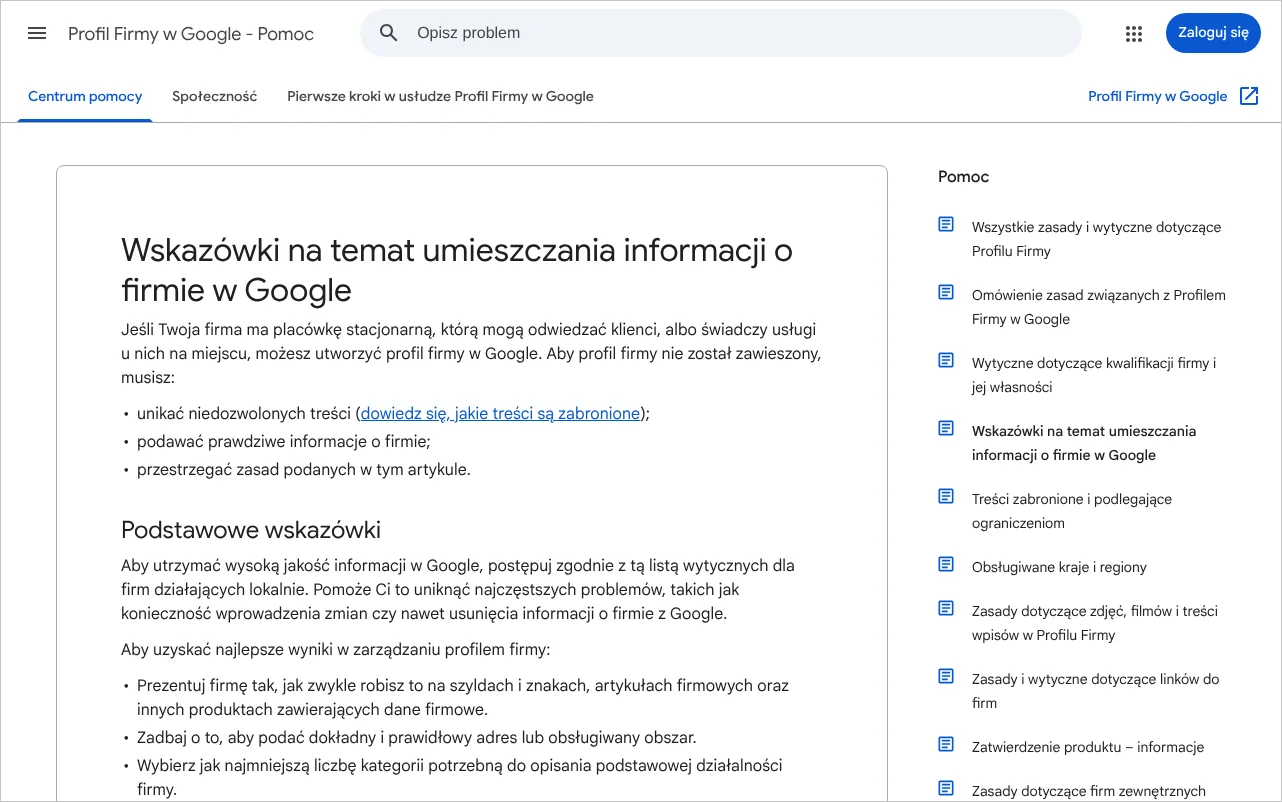Open Wytyczne dotyczące kwalifikacji firmy i jej własności

point(1094,375)
